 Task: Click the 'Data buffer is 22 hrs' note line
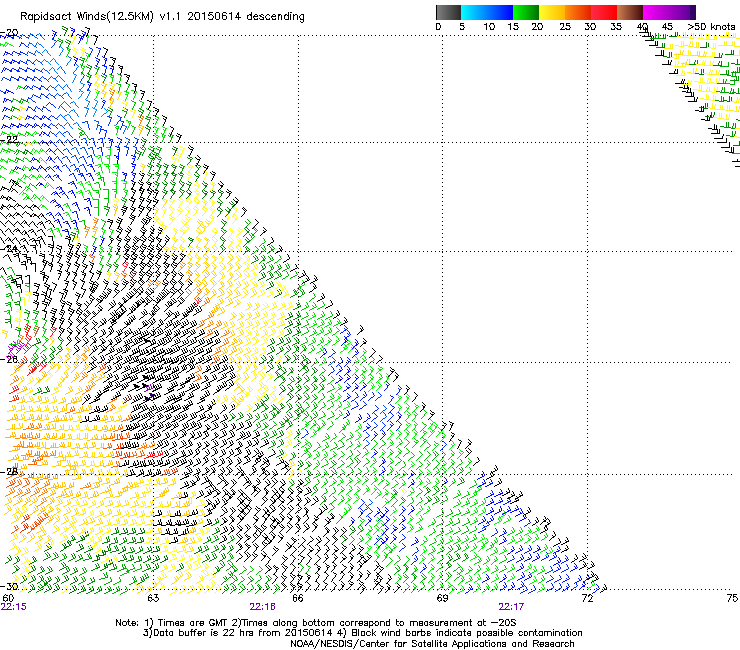coord(362,633)
